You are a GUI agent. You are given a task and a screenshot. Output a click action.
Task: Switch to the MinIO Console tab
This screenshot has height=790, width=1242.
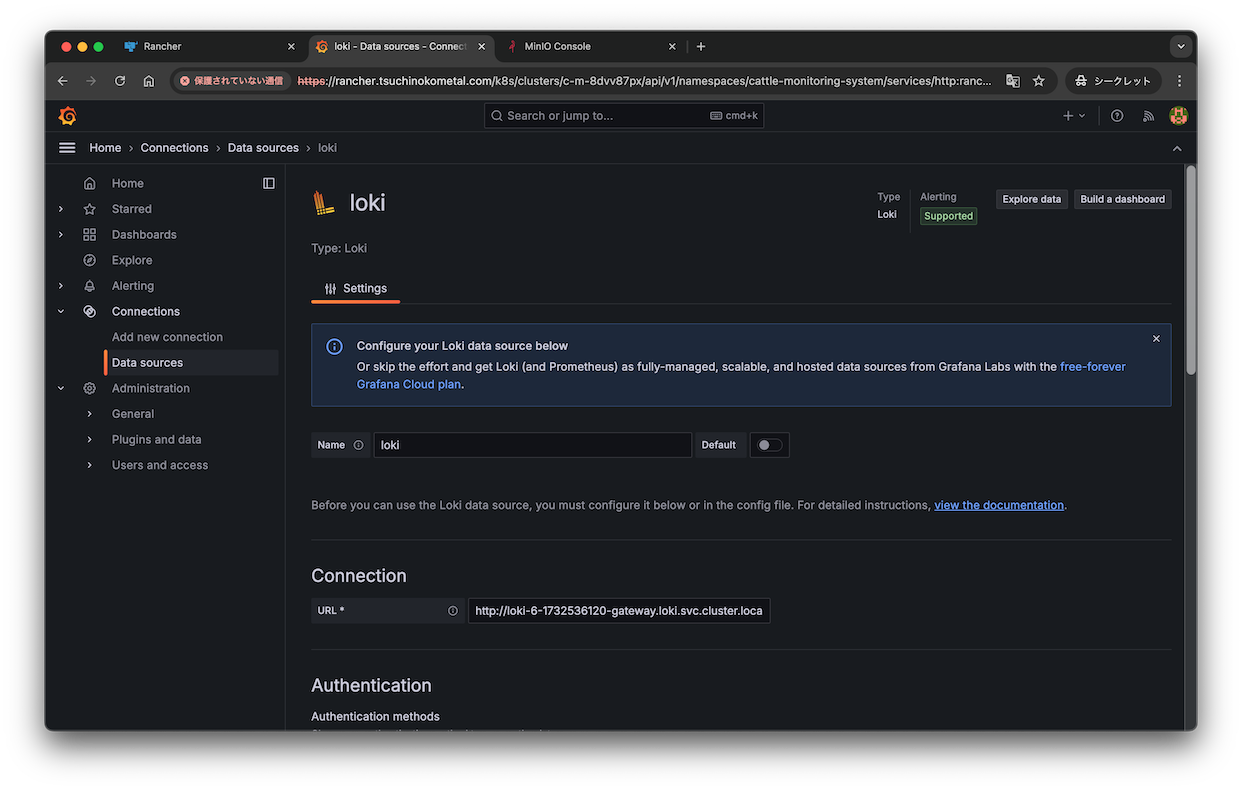[590, 46]
